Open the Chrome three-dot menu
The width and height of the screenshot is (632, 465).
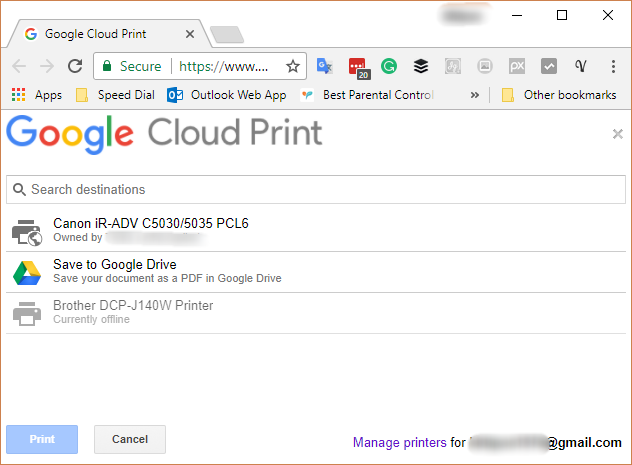pyautogui.click(x=613, y=66)
